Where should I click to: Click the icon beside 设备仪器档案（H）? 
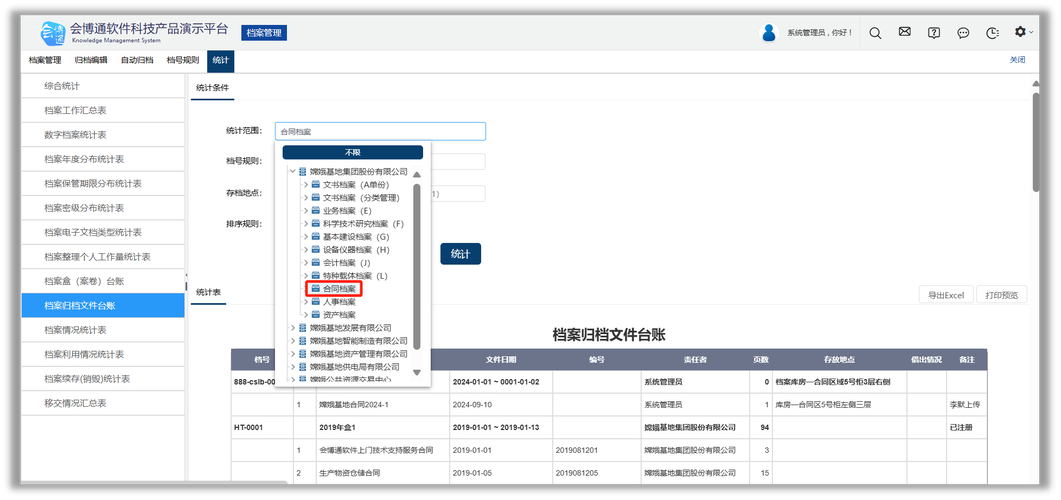(x=315, y=250)
